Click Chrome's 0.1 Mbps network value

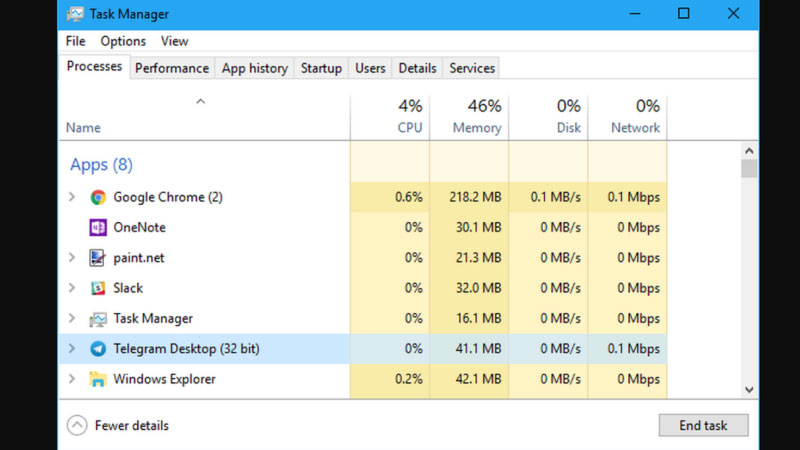(633, 197)
